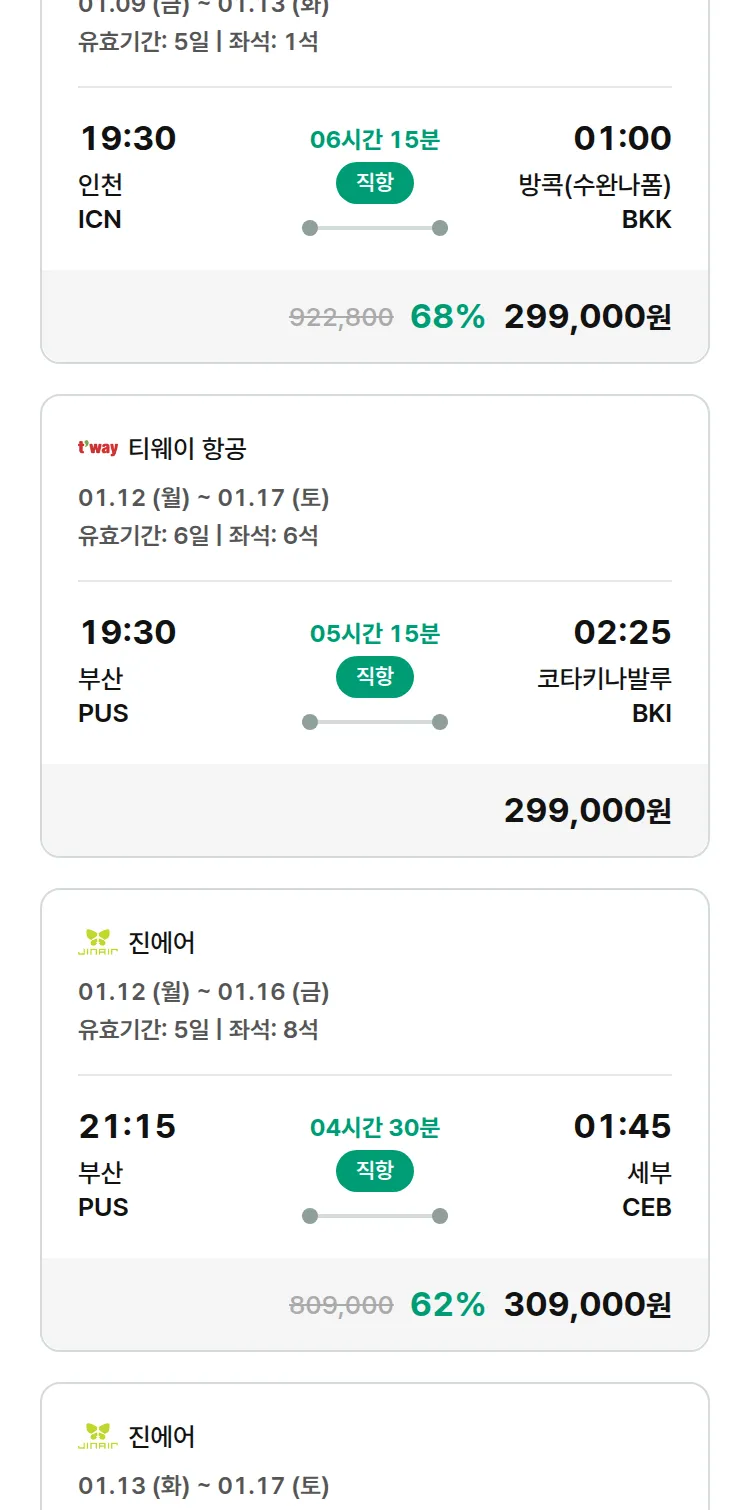The image size is (750, 1510).
Task: Click the 68% discount label
Action: pyautogui.click(x=447, y=317)
